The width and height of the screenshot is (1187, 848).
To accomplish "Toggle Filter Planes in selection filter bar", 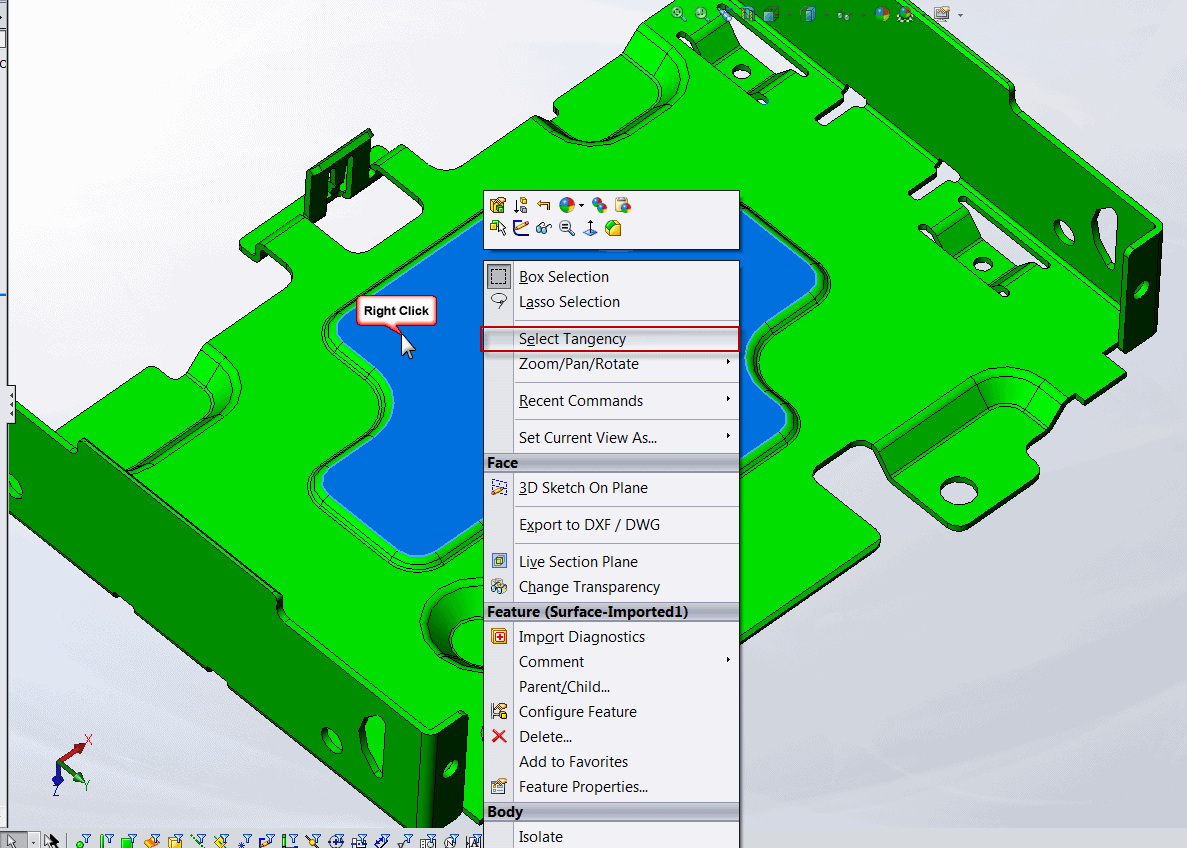I will coord(221,840).
